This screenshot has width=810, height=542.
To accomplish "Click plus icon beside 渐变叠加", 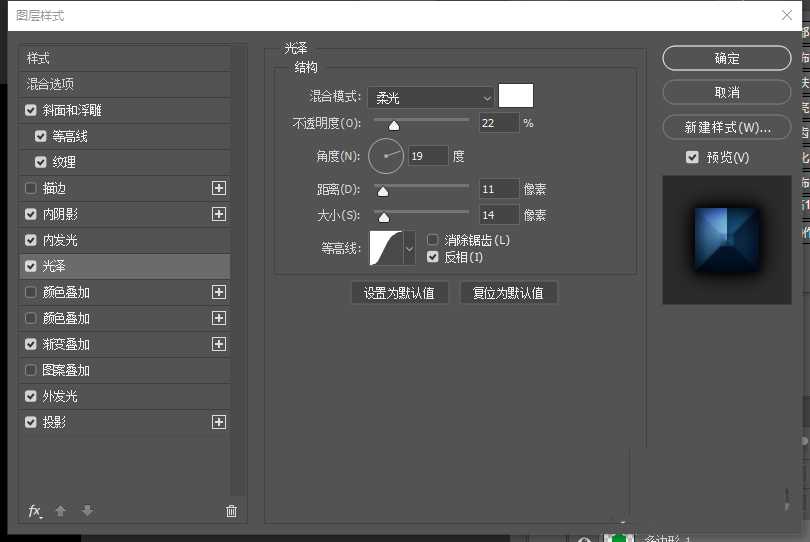I will point(219,344).
